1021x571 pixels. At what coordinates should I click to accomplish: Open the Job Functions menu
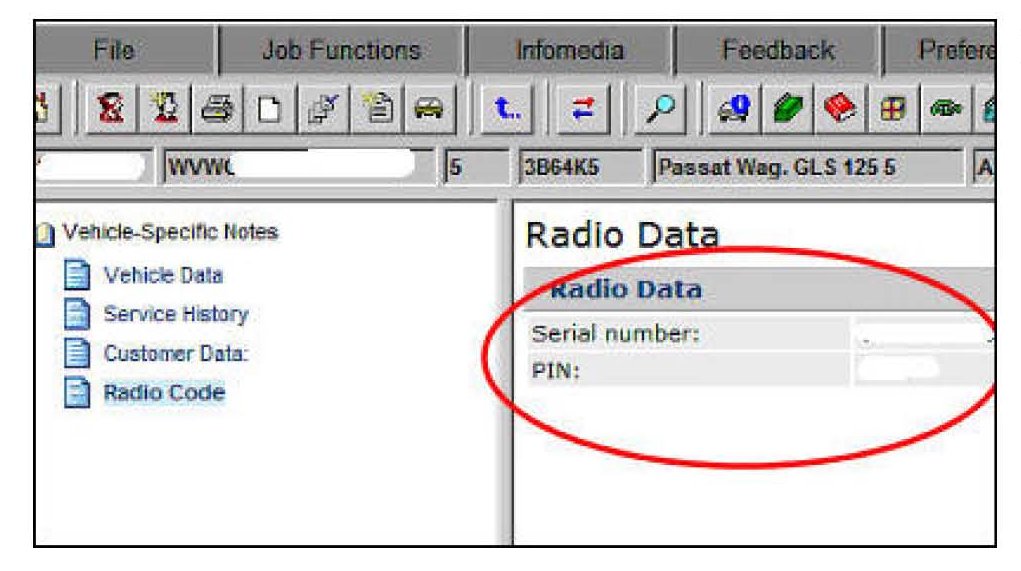click(x=341, y=50)
